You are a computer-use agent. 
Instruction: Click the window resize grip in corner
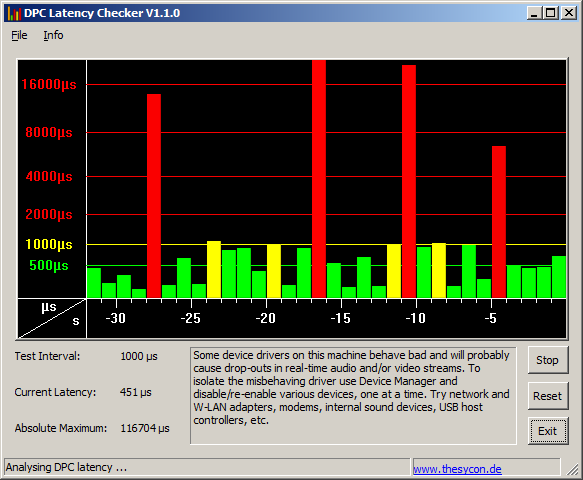point(573,470)
